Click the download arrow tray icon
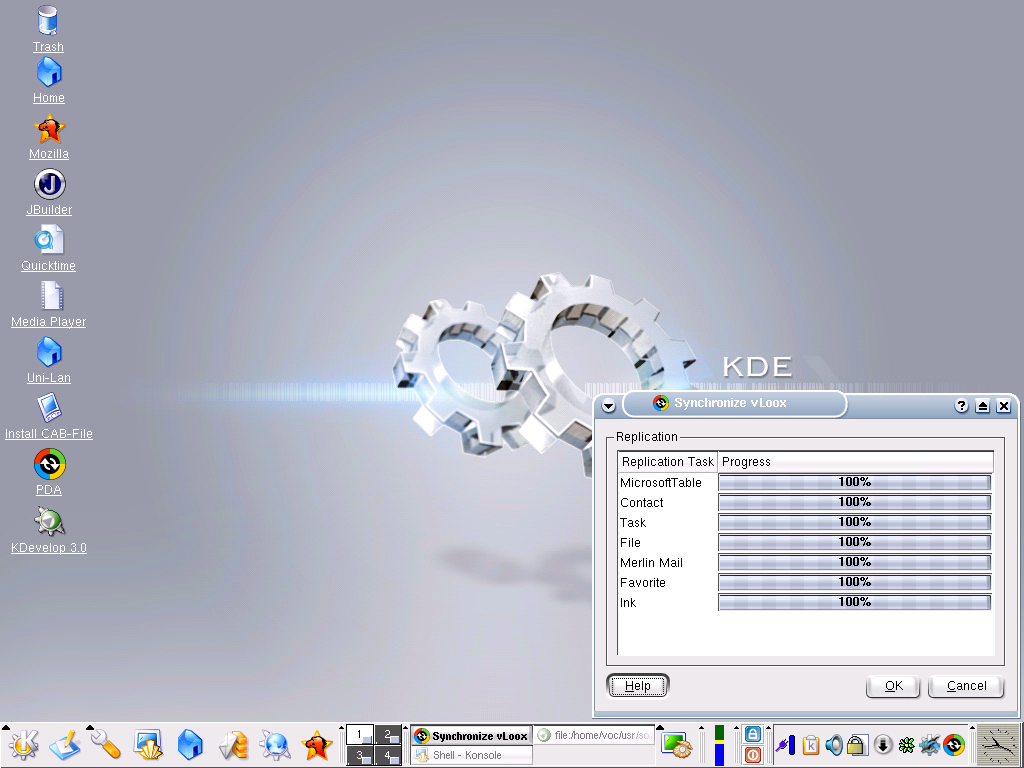This screenshot has width=1024, height=768. pos(882,745)
